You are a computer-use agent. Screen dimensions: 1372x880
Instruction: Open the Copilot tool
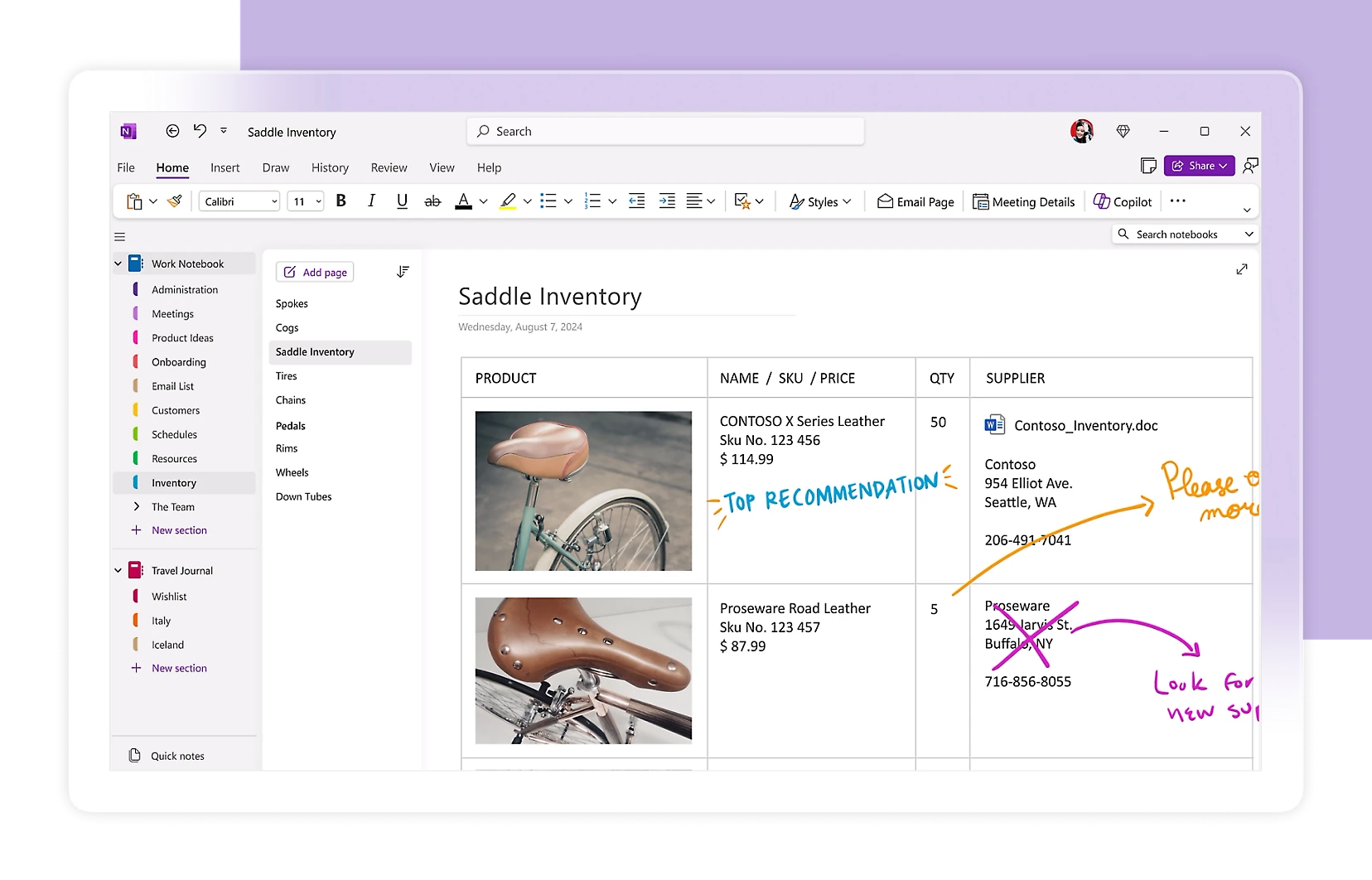pos(1123,201)
